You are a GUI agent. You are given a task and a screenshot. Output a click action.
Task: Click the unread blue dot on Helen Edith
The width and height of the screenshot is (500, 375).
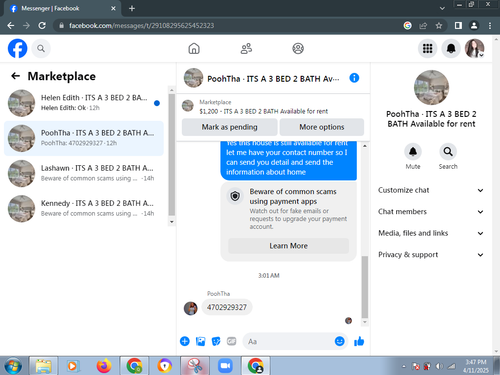point(157,103)
